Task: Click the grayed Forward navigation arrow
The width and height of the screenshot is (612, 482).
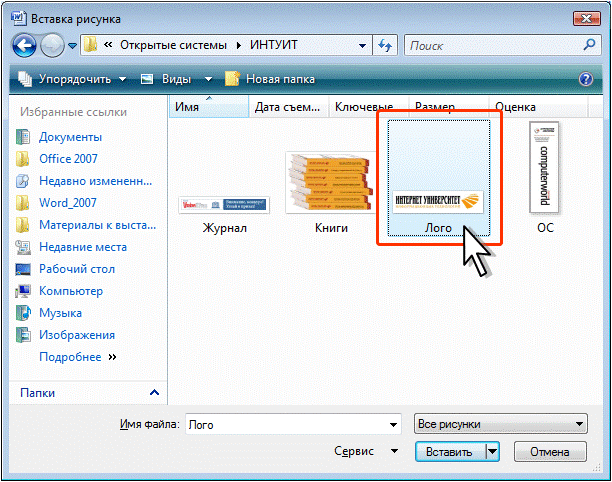Action: tap(52, 46)
